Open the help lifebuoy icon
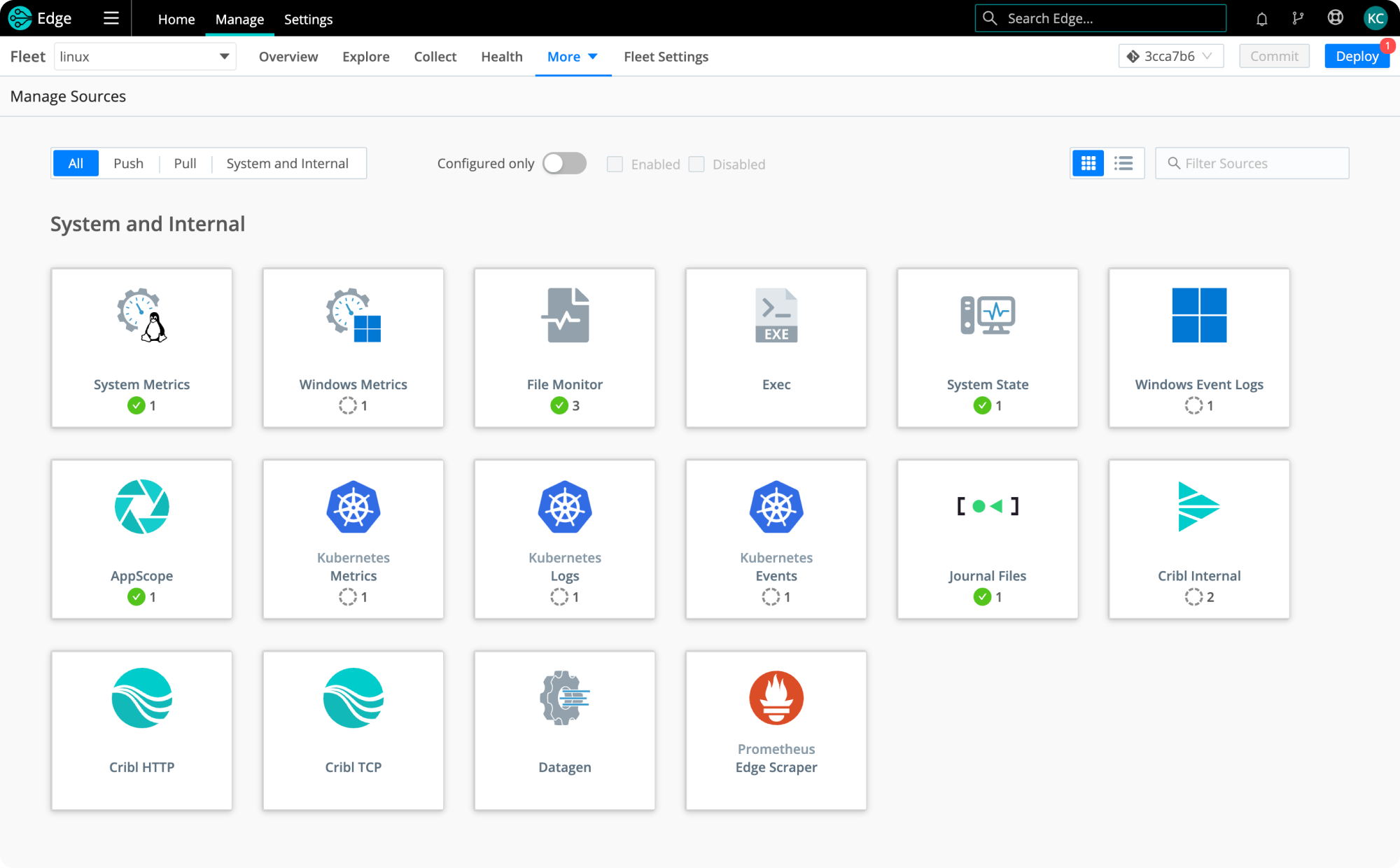 pyautogui.click(x=1336, y=18)
